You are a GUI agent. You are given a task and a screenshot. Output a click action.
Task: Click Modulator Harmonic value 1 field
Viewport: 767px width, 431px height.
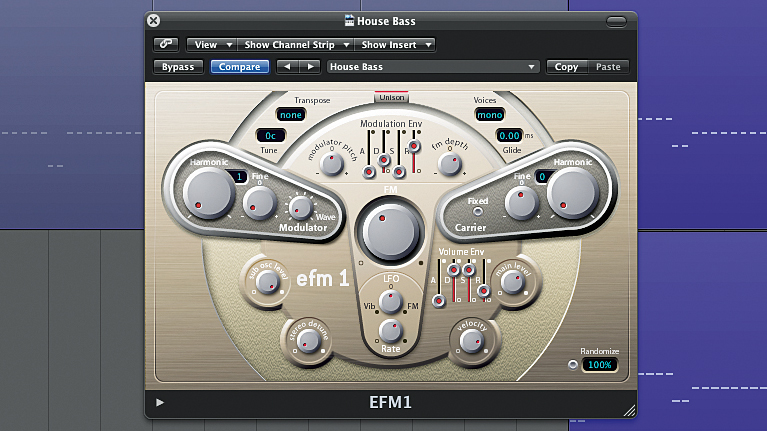pyautogui.click(x=238, y=177)
